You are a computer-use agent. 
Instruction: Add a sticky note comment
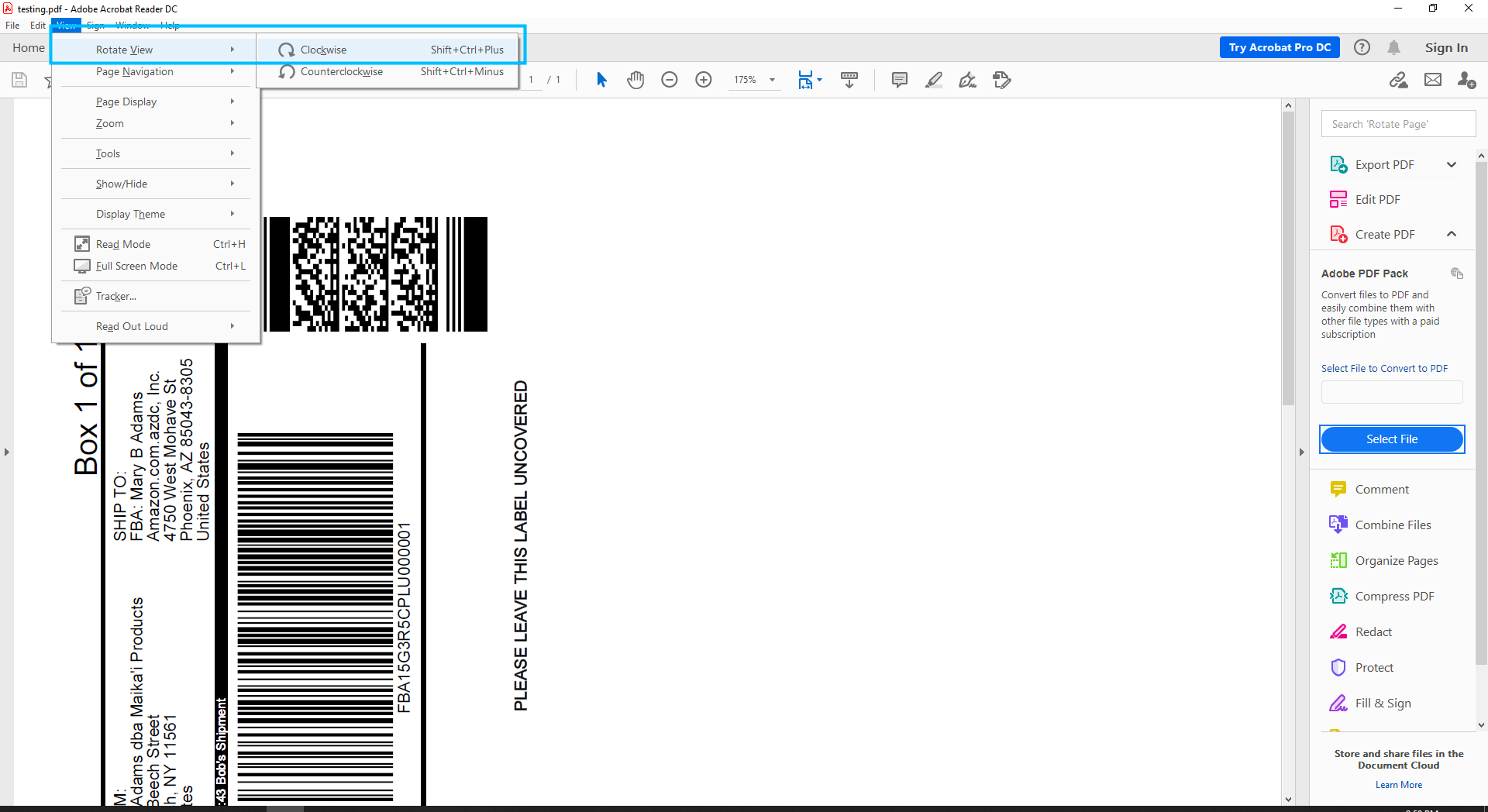(x=900, y=80)
